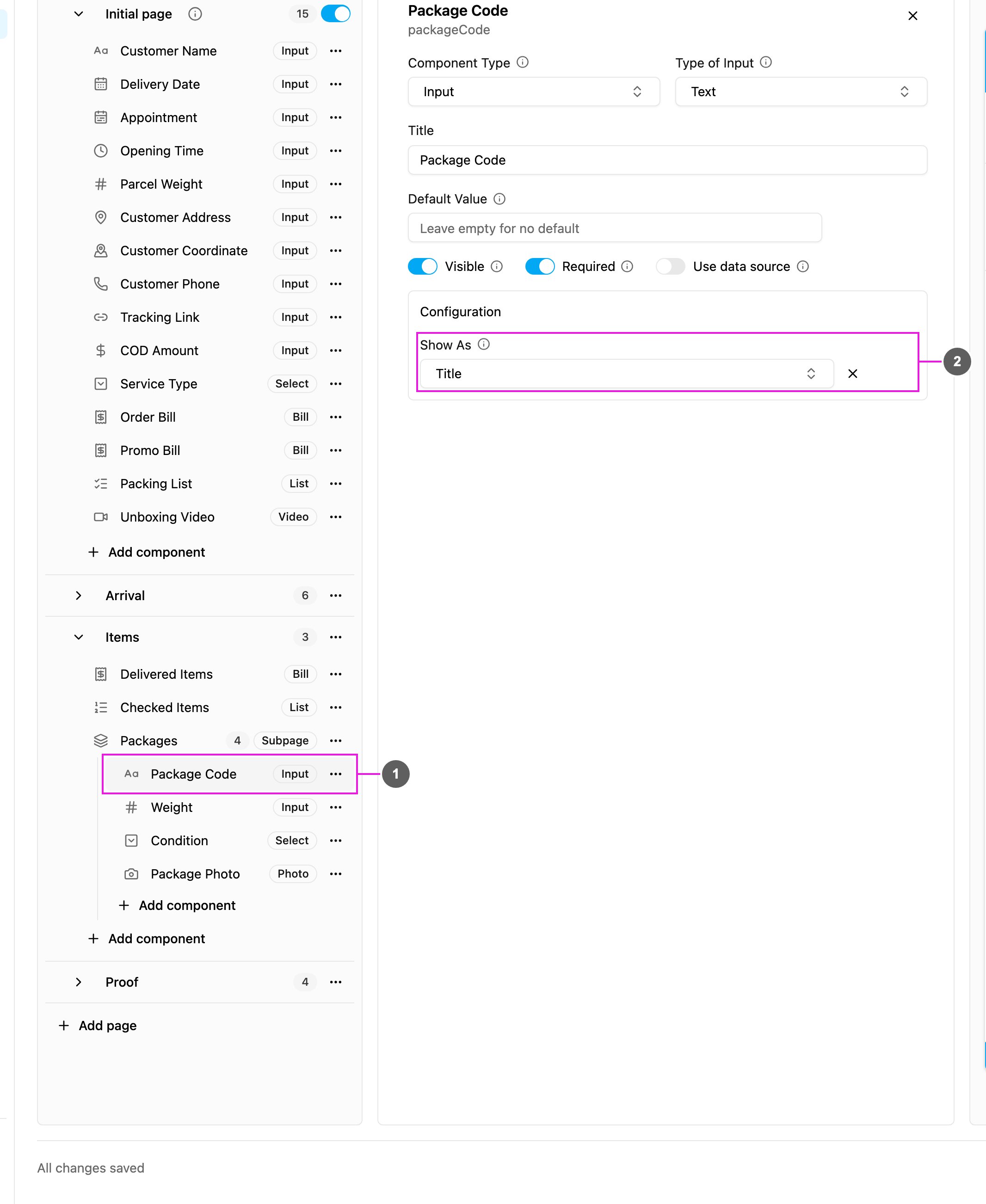Click the Default Value input field
986x1204 pixels.
[615, 228]
